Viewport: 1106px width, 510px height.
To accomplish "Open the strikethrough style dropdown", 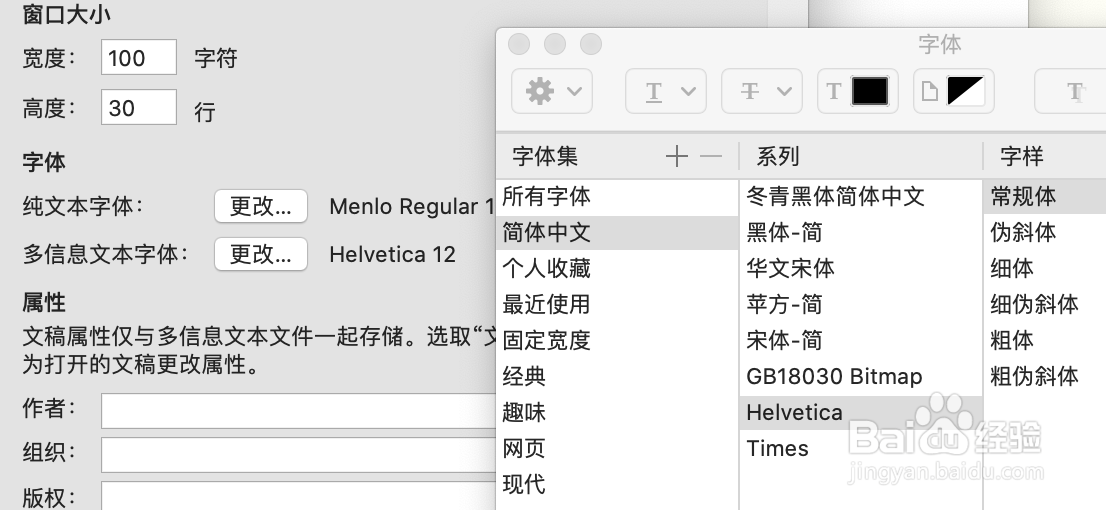I will [762, 92].
